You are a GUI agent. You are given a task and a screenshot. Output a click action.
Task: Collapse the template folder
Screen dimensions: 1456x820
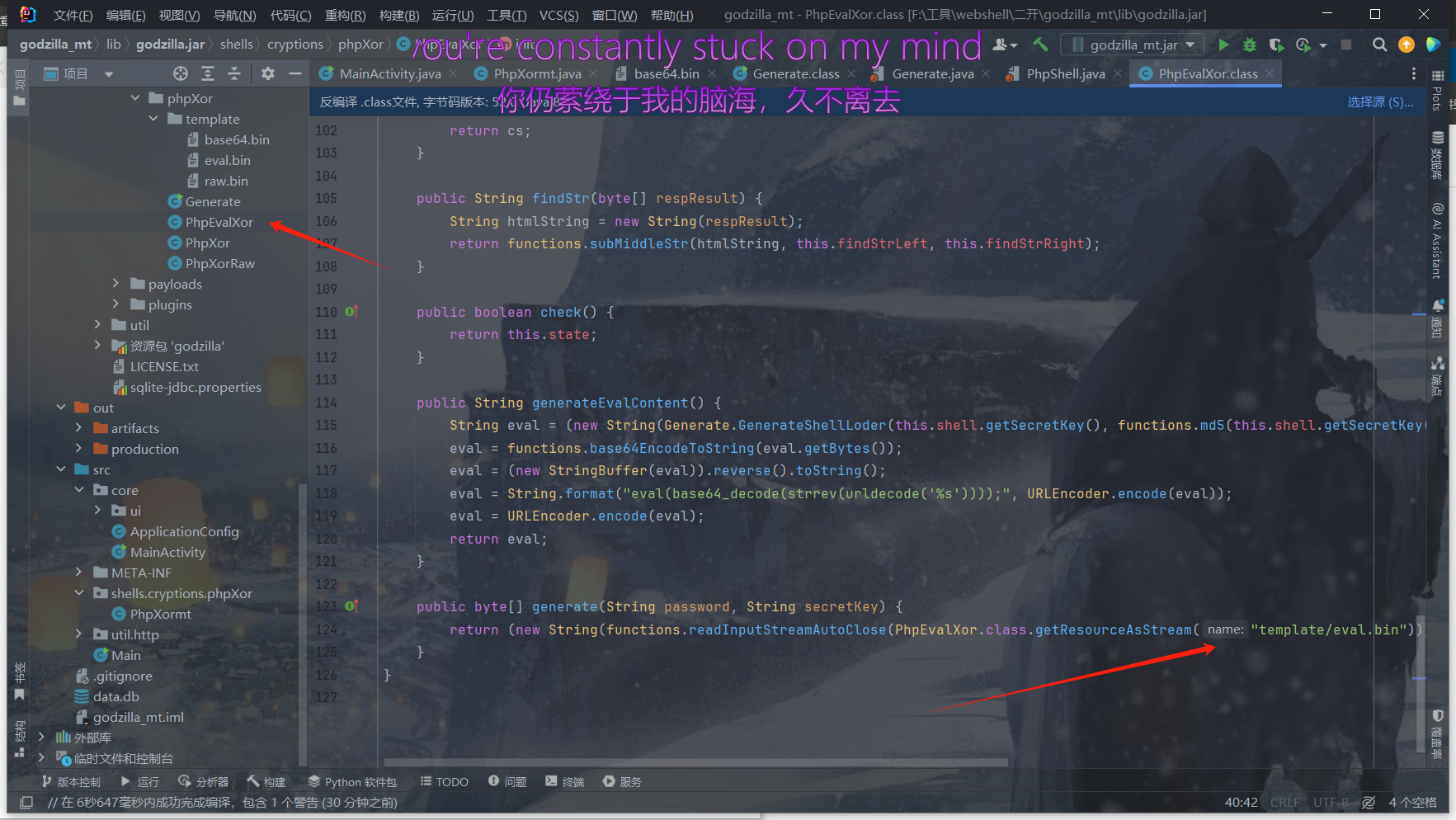click(153, 119)
